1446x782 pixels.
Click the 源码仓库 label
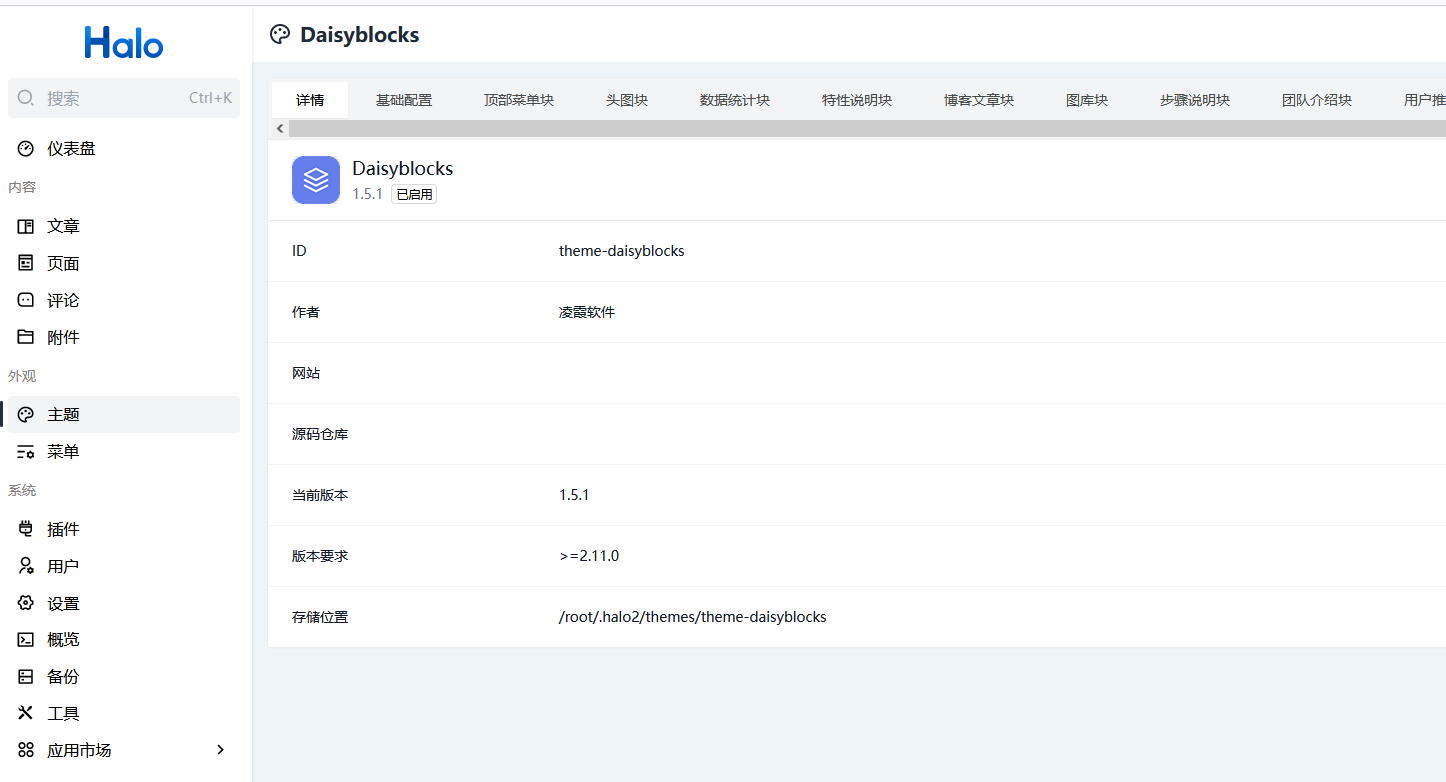(x=320, y=434)
